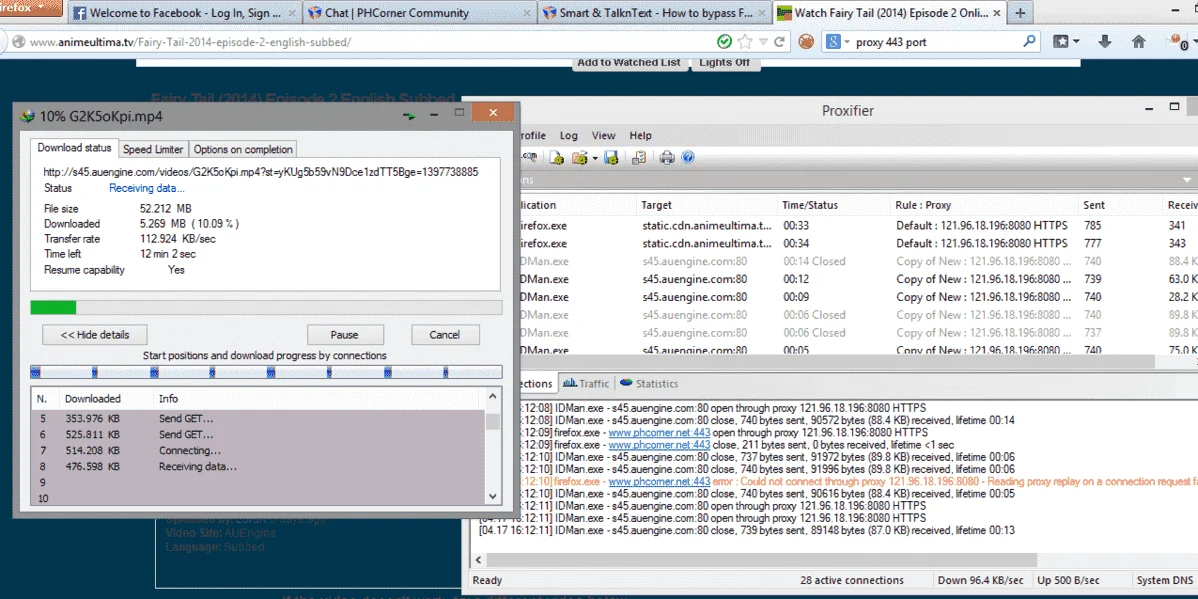Click the Down 96.4 KB/sec status entry

pos(980,580)
